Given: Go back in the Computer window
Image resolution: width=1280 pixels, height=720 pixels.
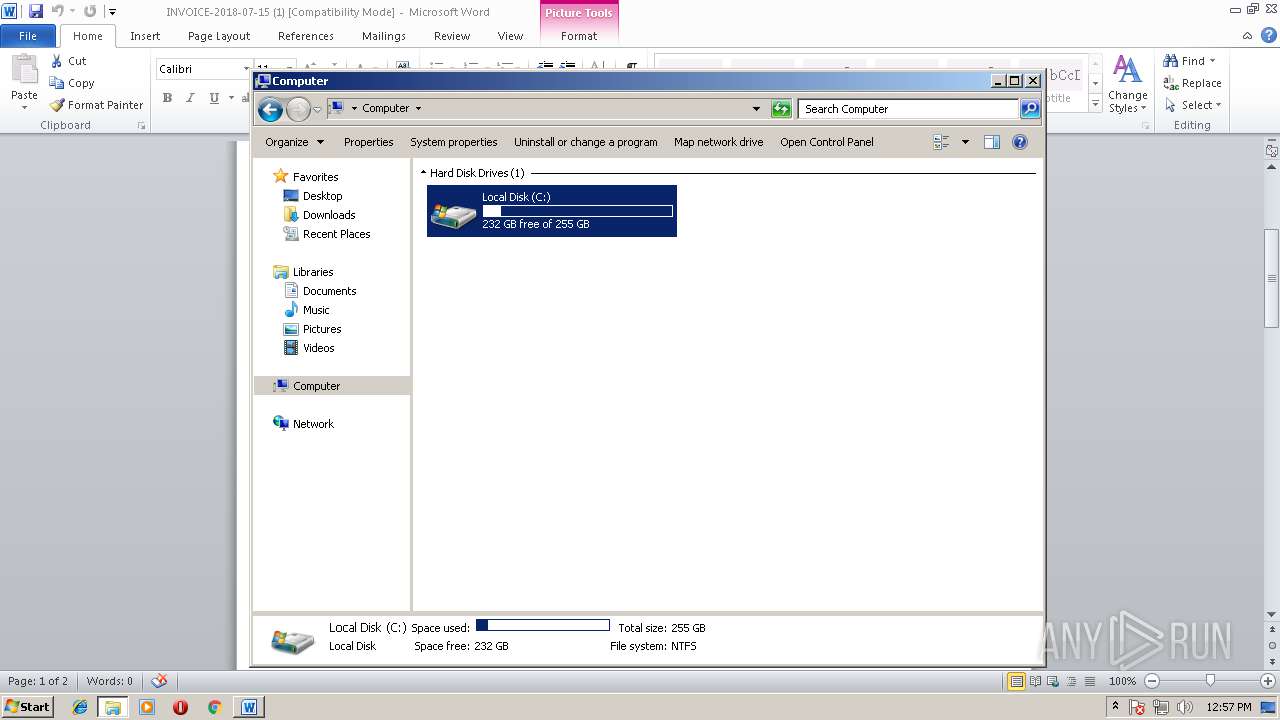Looking at the screenshot, I should click(x=270, y=109).
